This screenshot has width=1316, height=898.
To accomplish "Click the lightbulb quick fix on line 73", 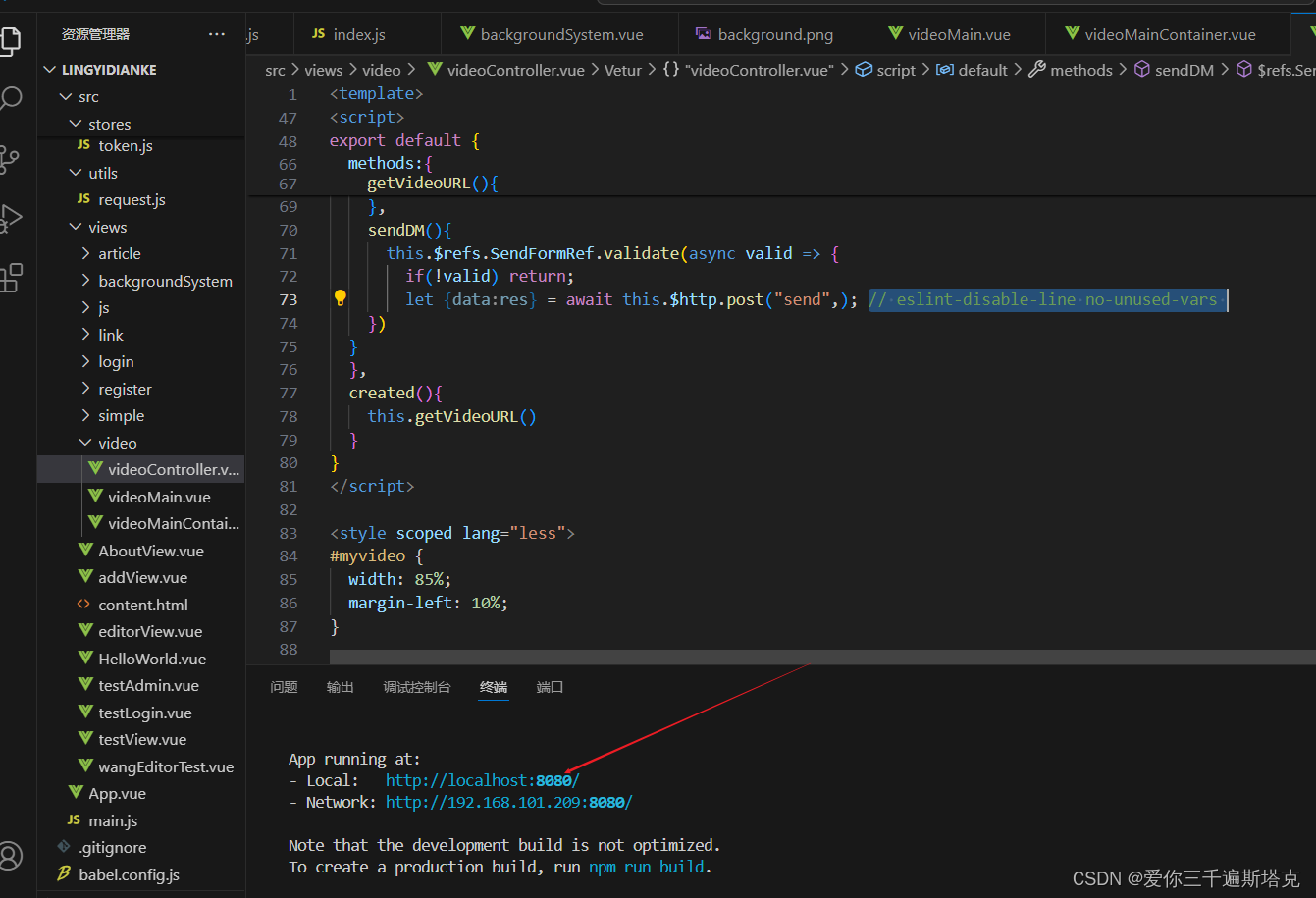I will click(339, 296).
